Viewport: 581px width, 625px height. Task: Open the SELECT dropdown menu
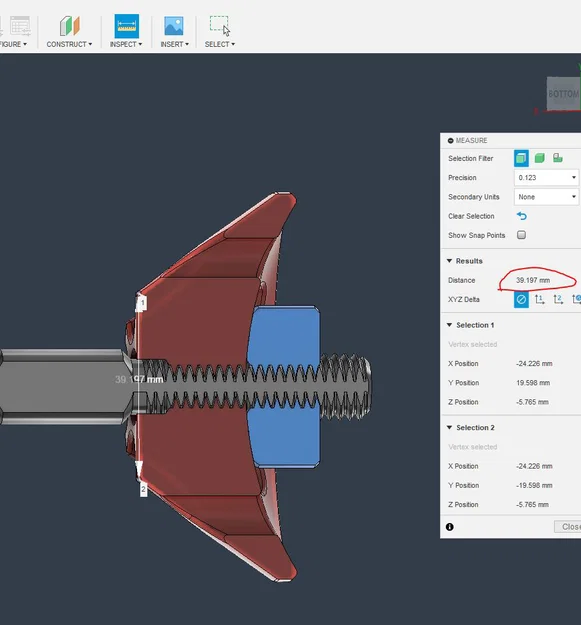(220, 44)
